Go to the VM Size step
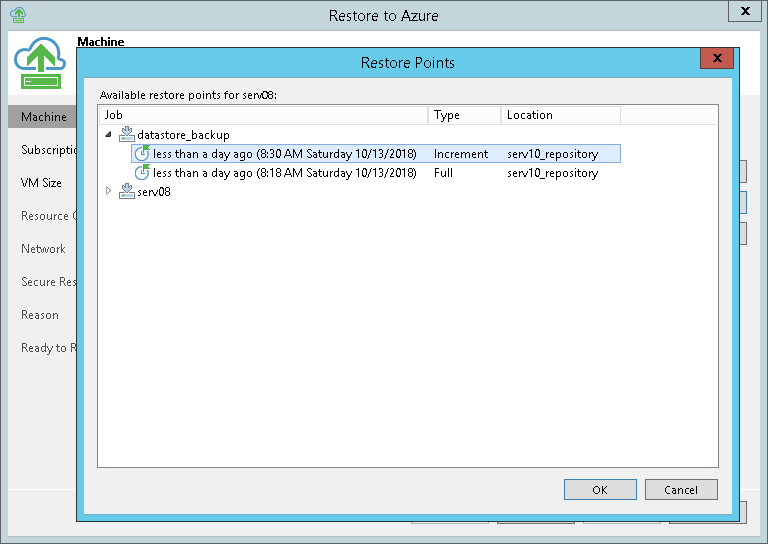 pos(42,183)
